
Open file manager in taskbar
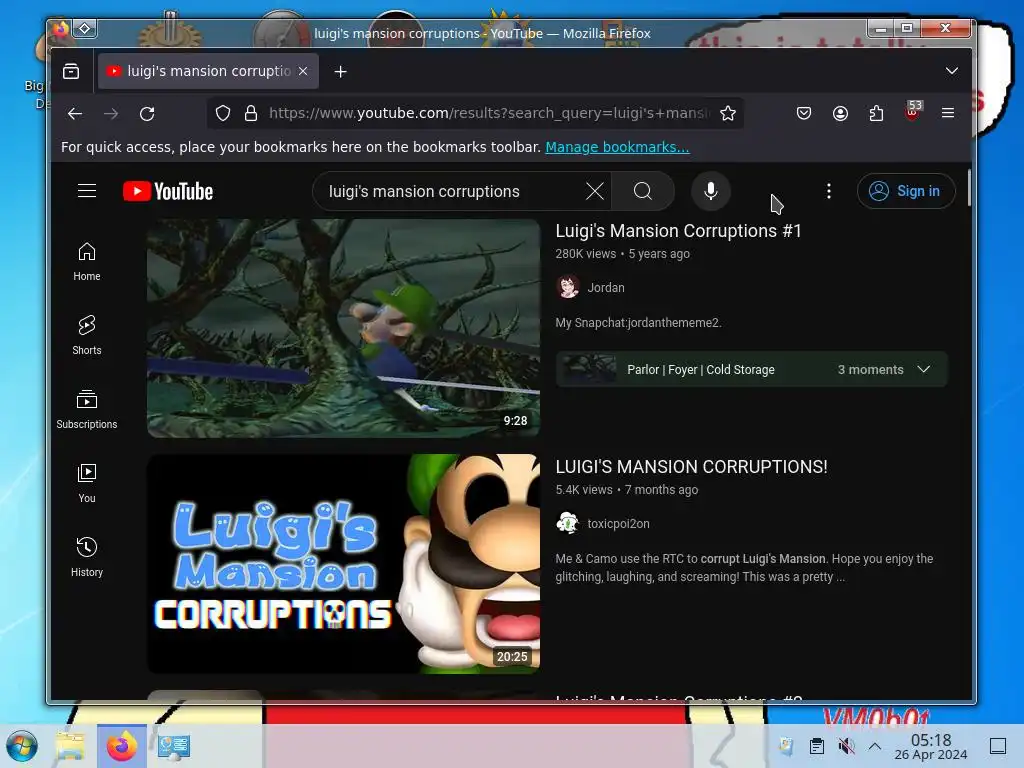[70, 746]
